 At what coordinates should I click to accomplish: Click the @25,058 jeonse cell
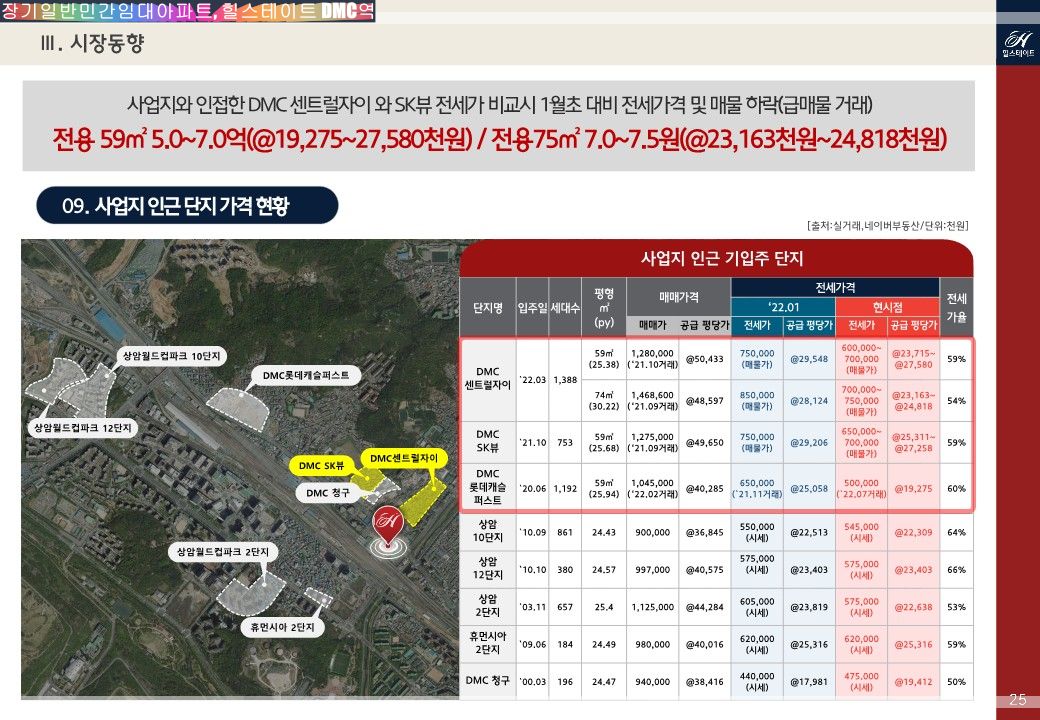809,488
